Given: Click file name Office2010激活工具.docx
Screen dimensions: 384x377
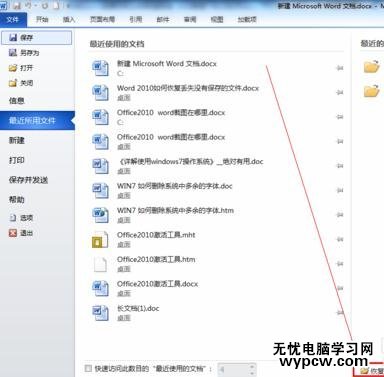Looking at the screenshot, I should click(x=157, y=284).
